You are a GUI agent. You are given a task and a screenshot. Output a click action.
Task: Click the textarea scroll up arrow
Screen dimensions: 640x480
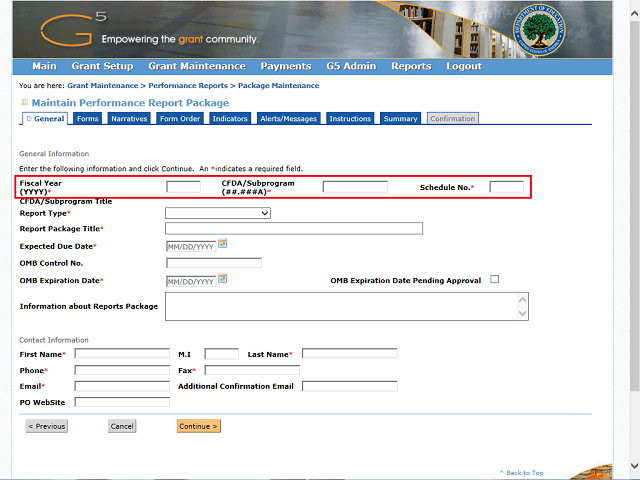(522, 300)
